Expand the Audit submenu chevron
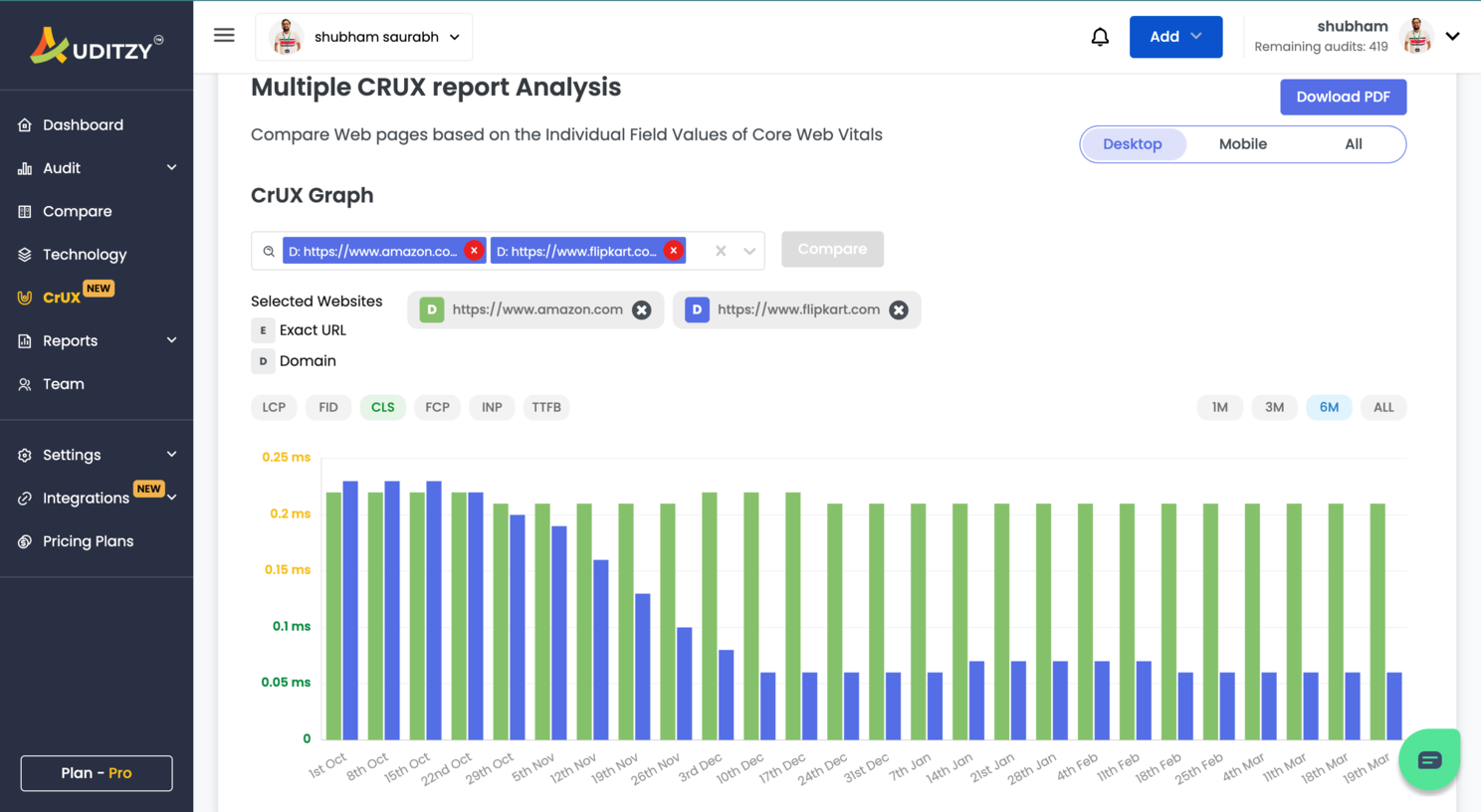Image resolution: width=1481 pixels, height=812 pixels. click(171, 168)
